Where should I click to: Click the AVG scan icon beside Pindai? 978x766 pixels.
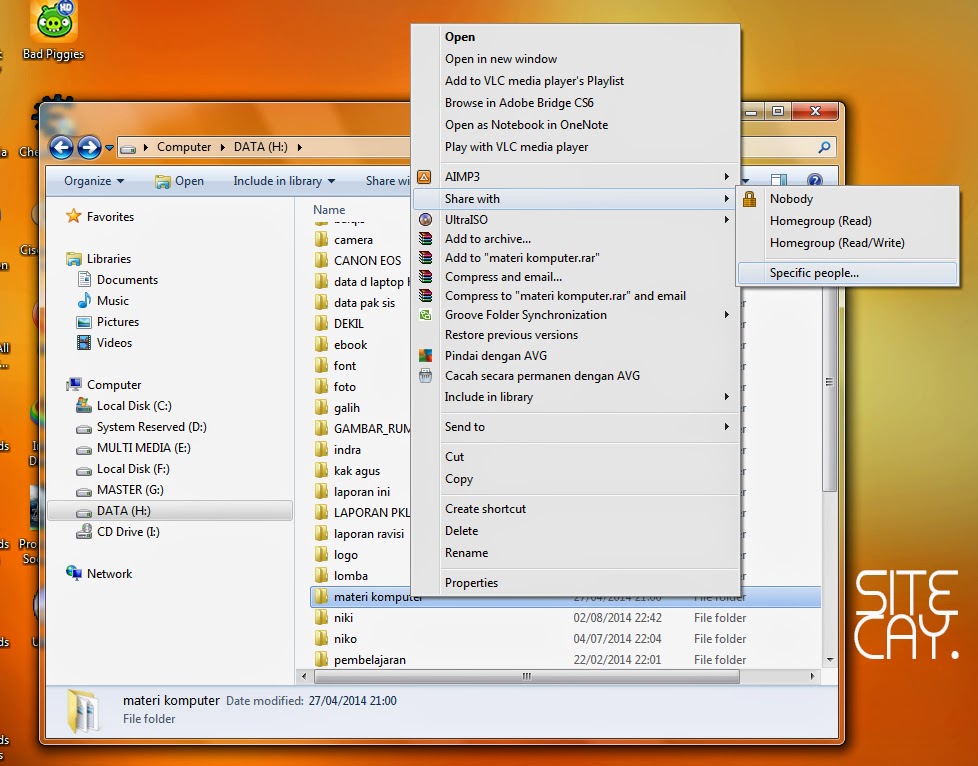pyautogui.click(x=425, y=356)
